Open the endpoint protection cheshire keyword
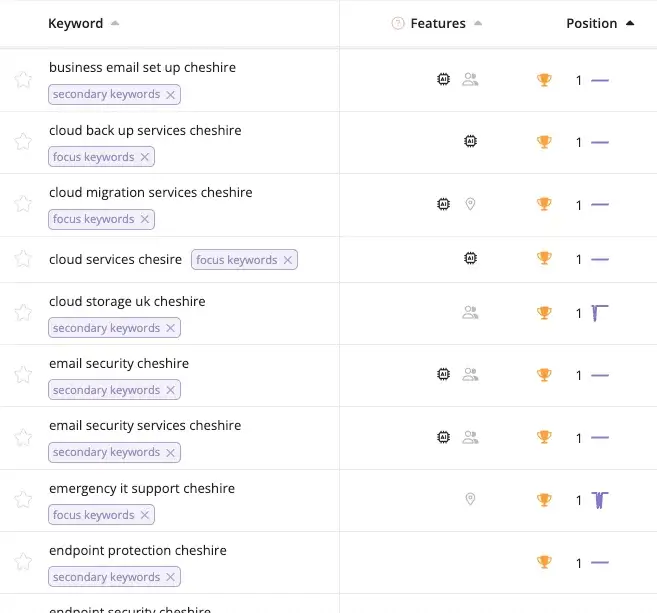657x613 pixels. tap(138, 550)
